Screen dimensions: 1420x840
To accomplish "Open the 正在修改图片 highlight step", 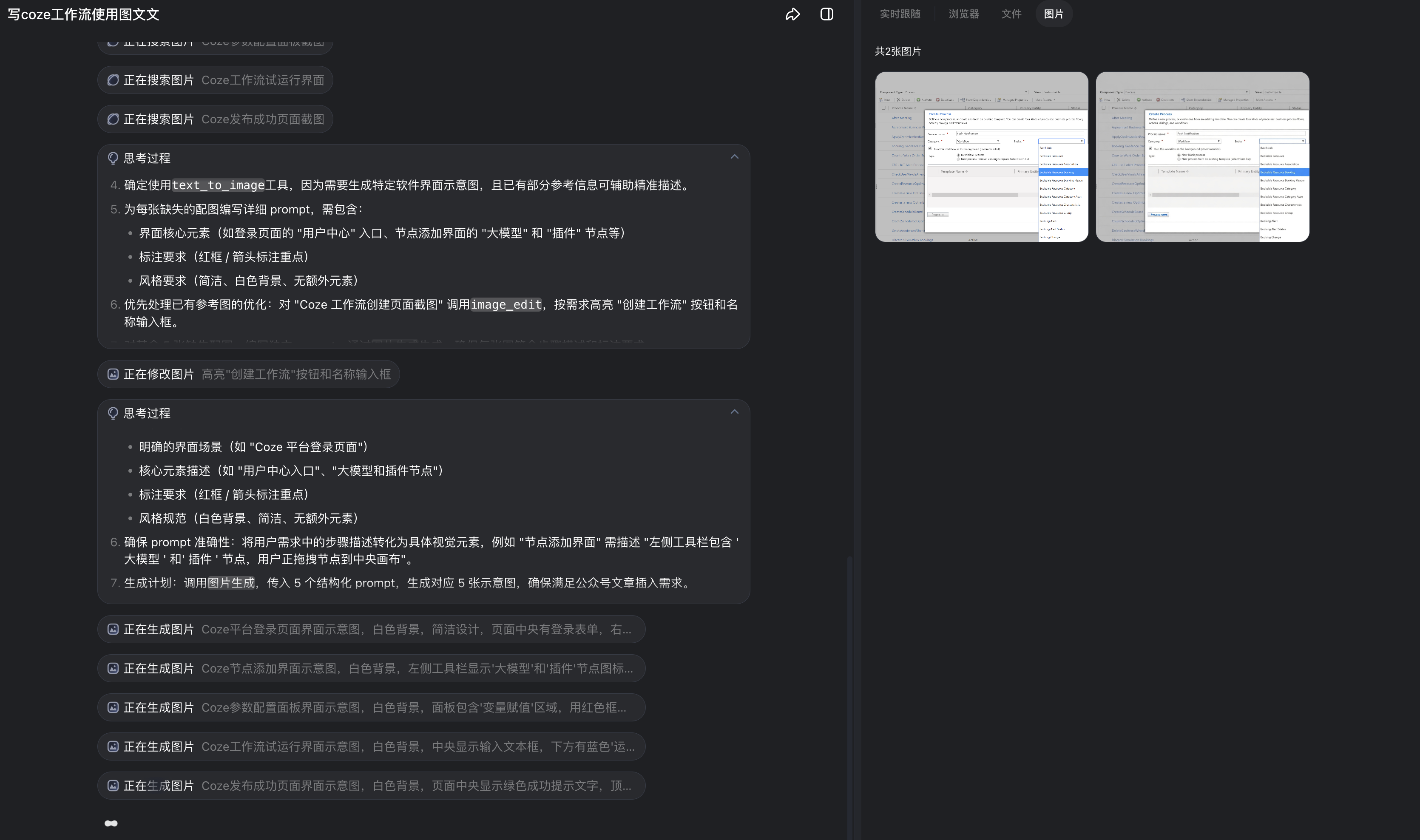I will click(248, 374).
